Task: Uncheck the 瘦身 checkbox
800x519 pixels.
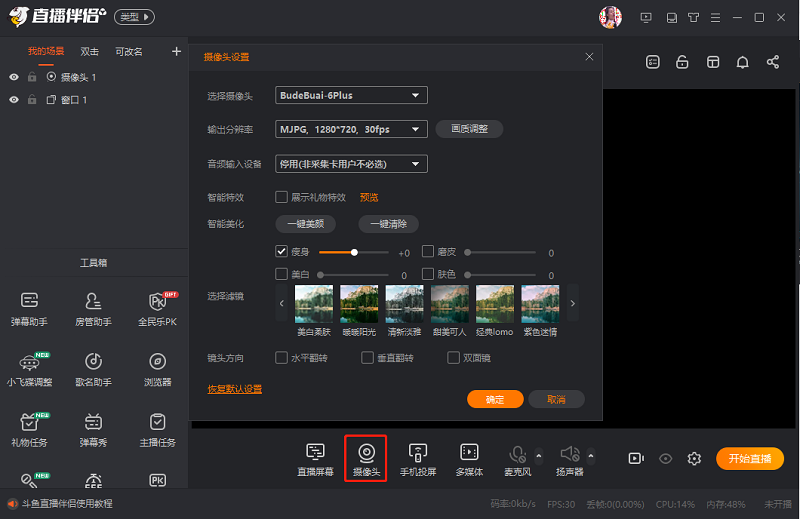Action: (x=281, y=252)
